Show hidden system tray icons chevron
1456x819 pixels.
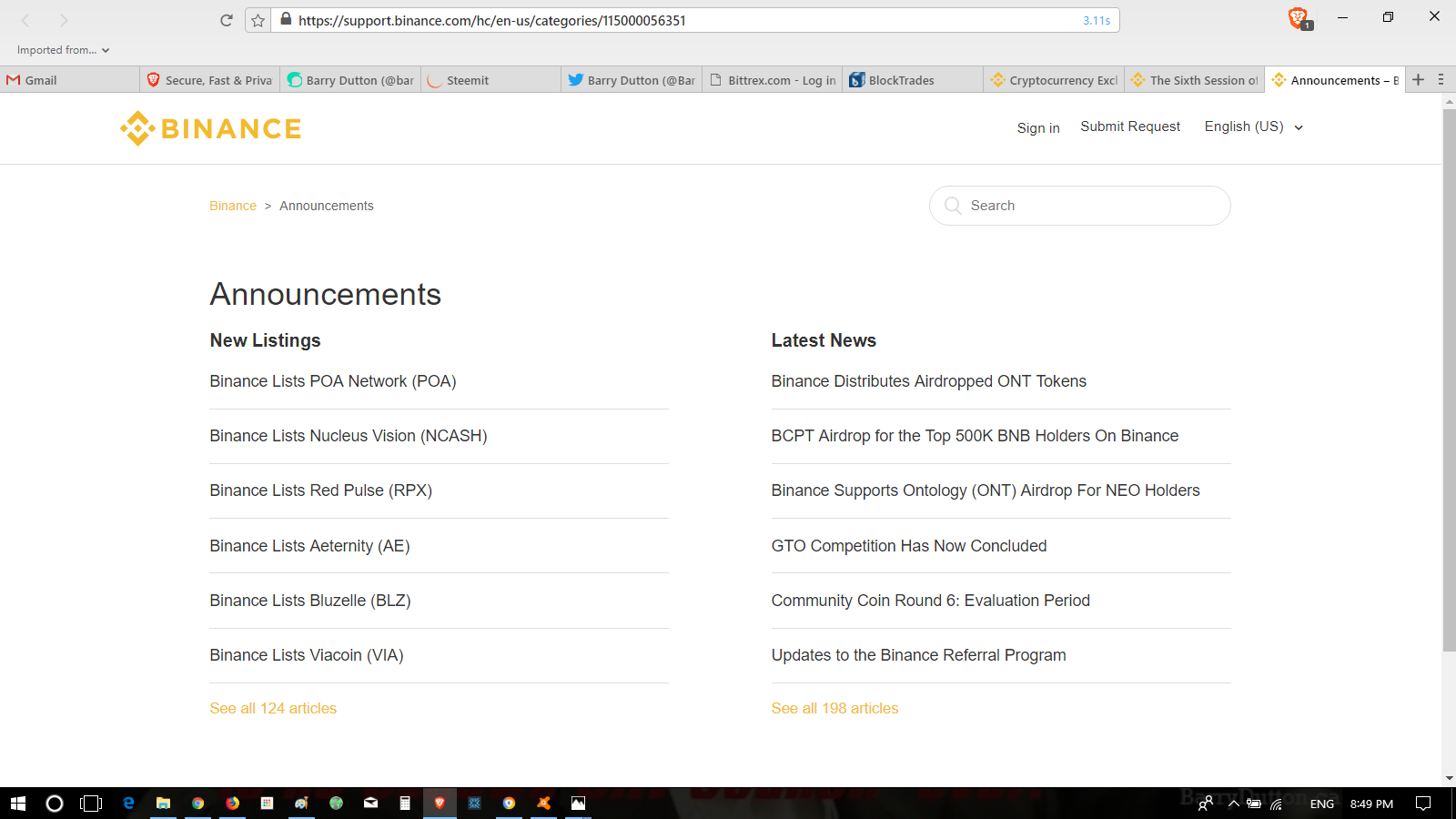(x=1233, y=804)
